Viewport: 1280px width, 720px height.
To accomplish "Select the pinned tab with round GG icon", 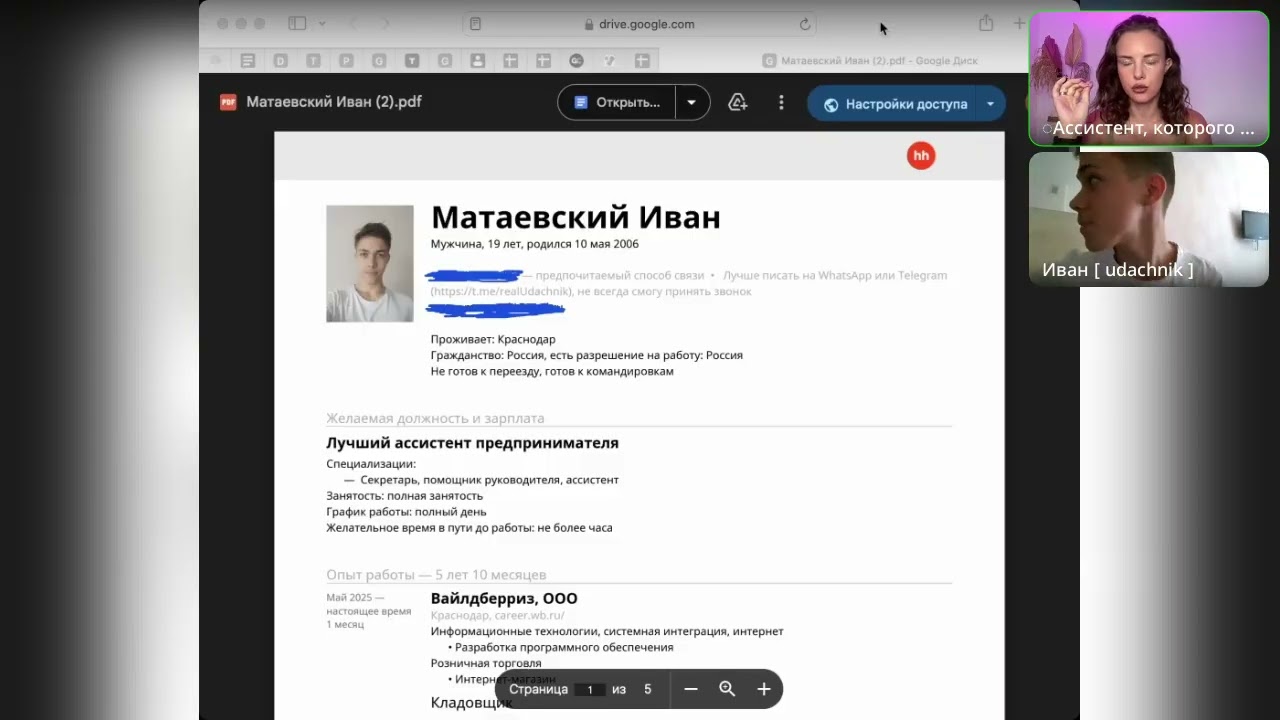I will 576,61.
